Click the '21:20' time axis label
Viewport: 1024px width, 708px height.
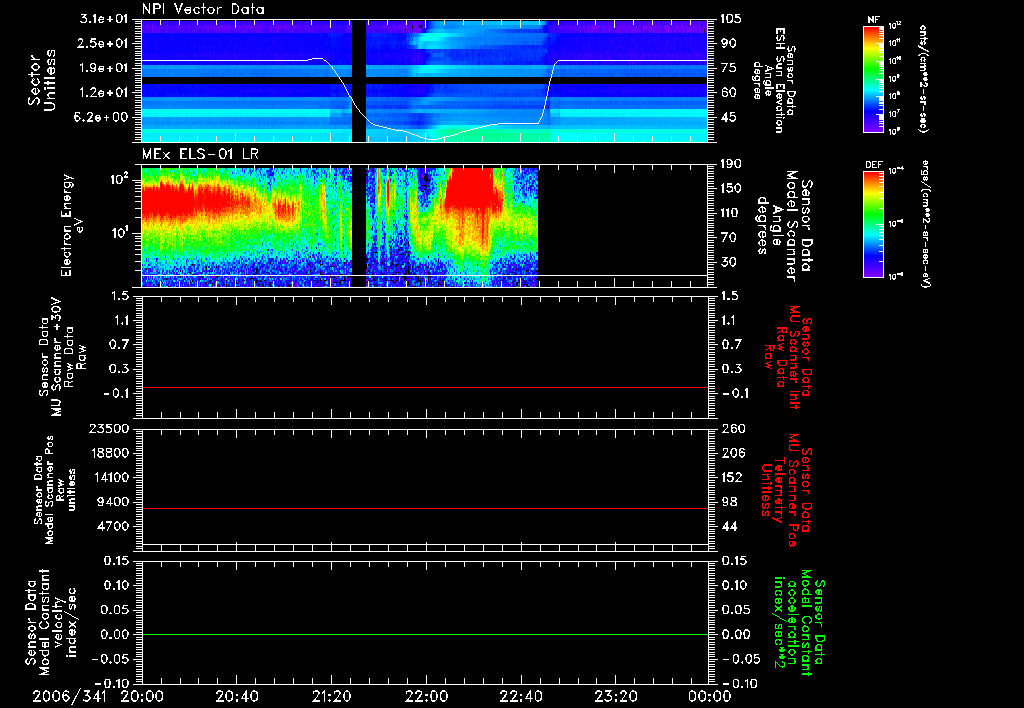[x=331, y=697]
